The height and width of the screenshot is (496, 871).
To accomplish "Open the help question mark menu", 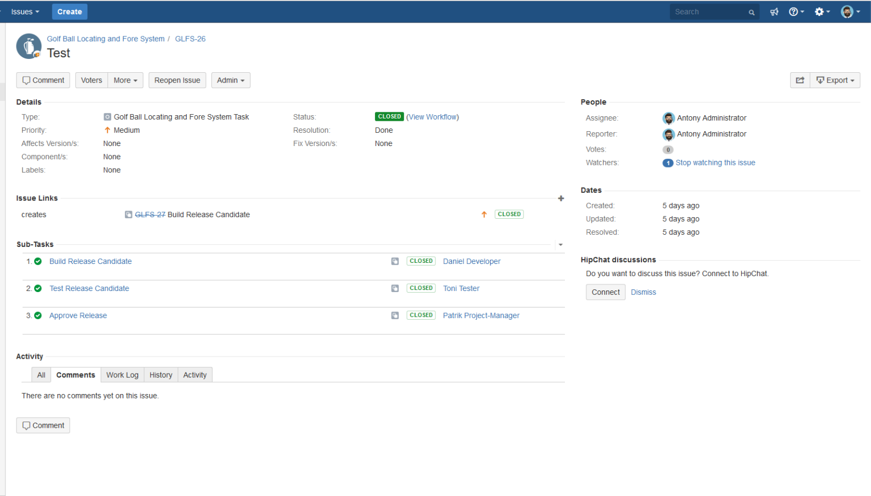I will (796, 12).
